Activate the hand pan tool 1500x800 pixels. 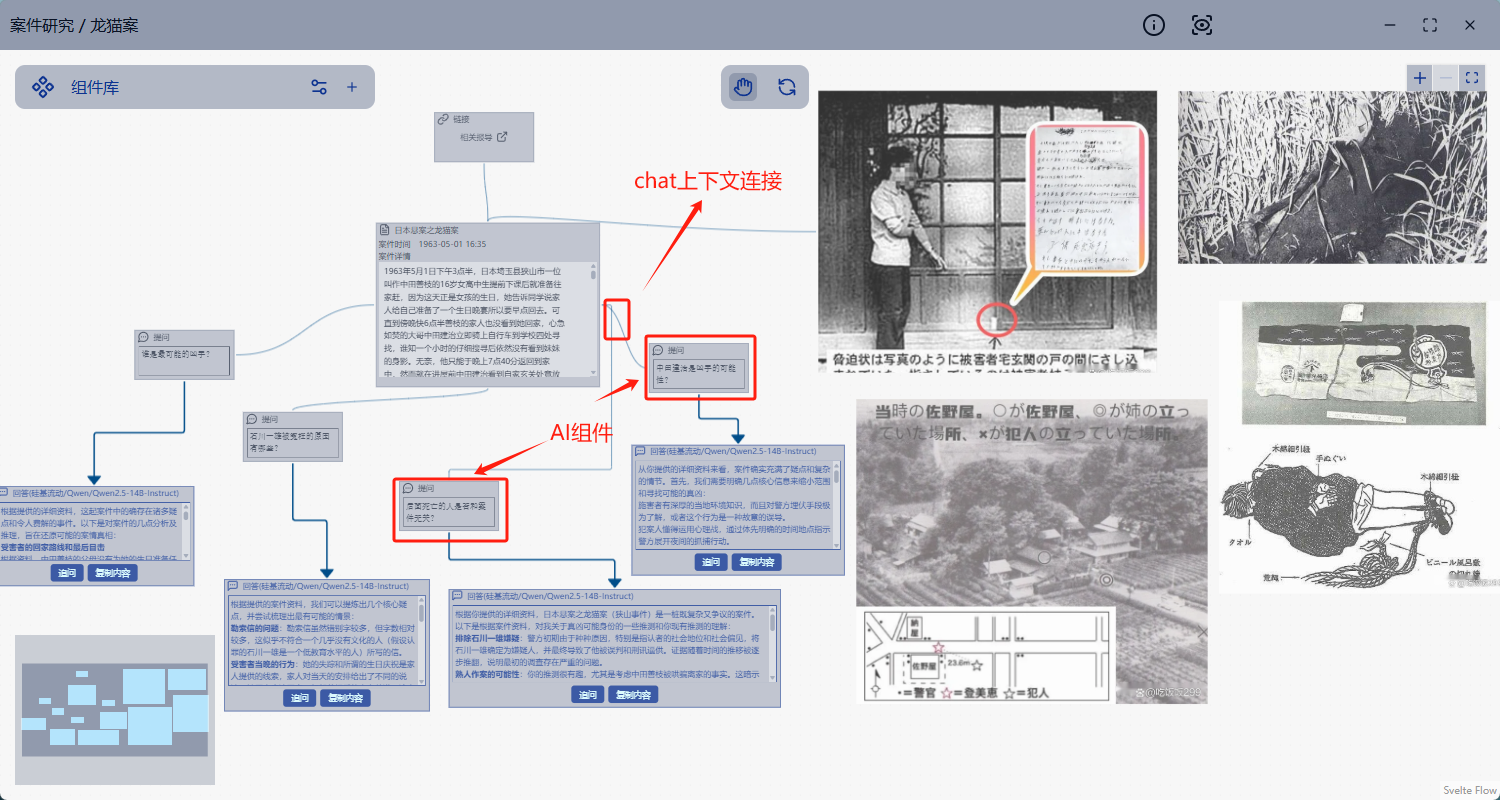tap(743, 87)
